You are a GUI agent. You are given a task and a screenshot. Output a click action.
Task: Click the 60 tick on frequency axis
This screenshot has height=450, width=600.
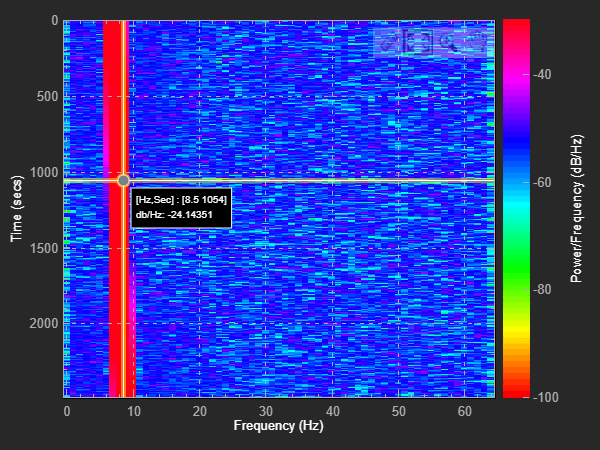[x=464, y=411]
